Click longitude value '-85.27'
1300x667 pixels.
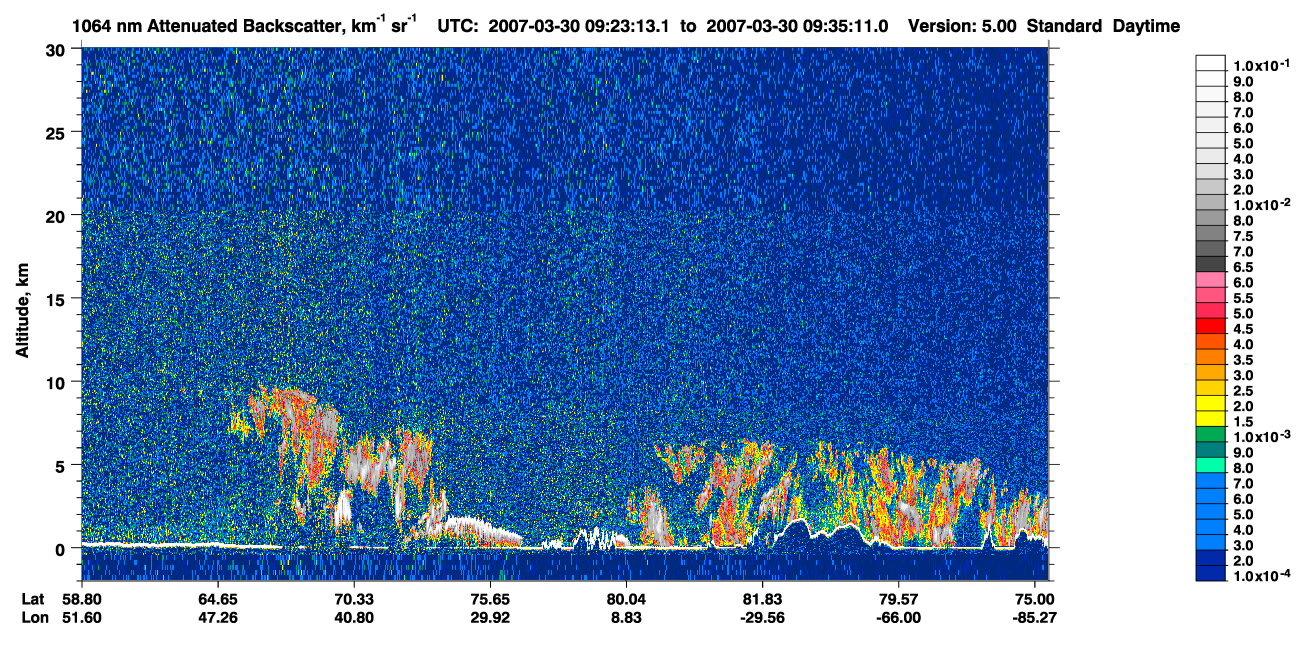1035,617
